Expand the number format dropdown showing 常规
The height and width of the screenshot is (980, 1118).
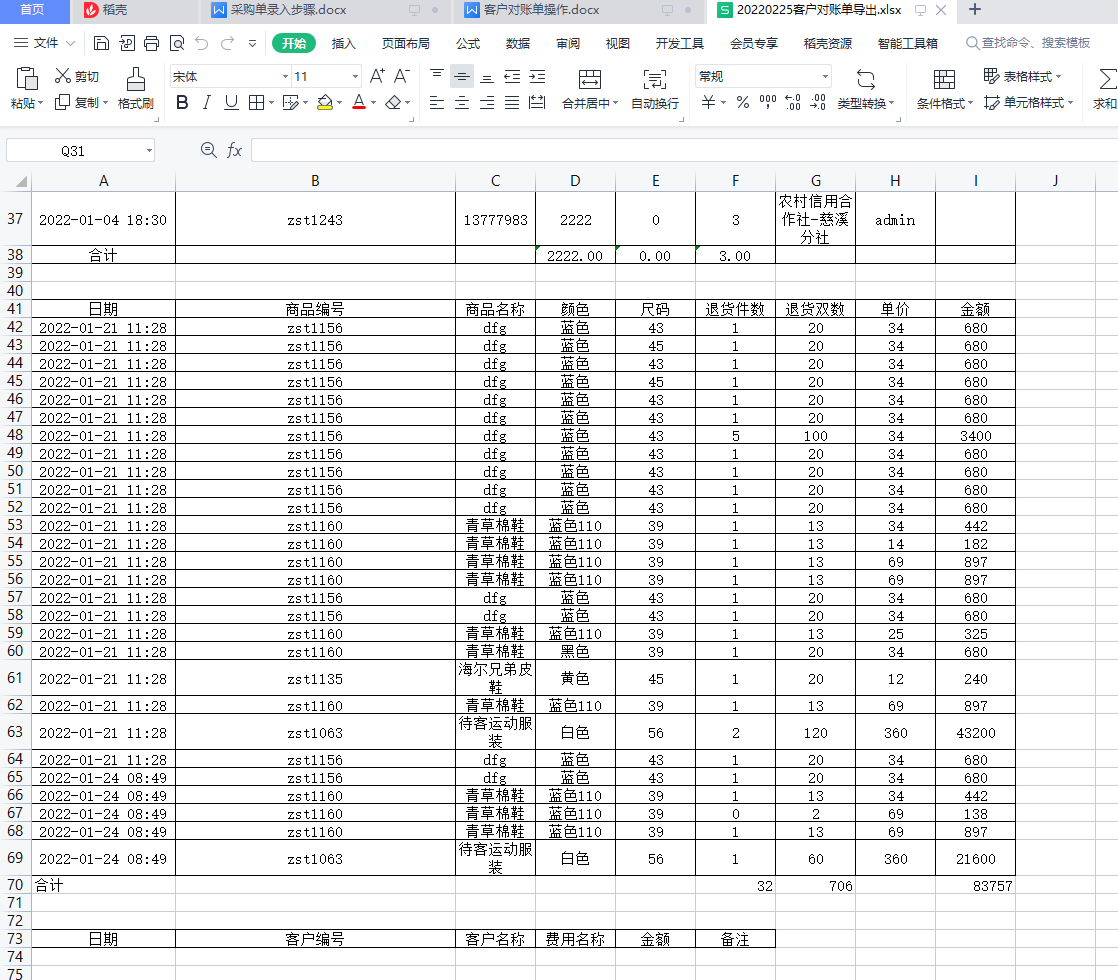825,76
